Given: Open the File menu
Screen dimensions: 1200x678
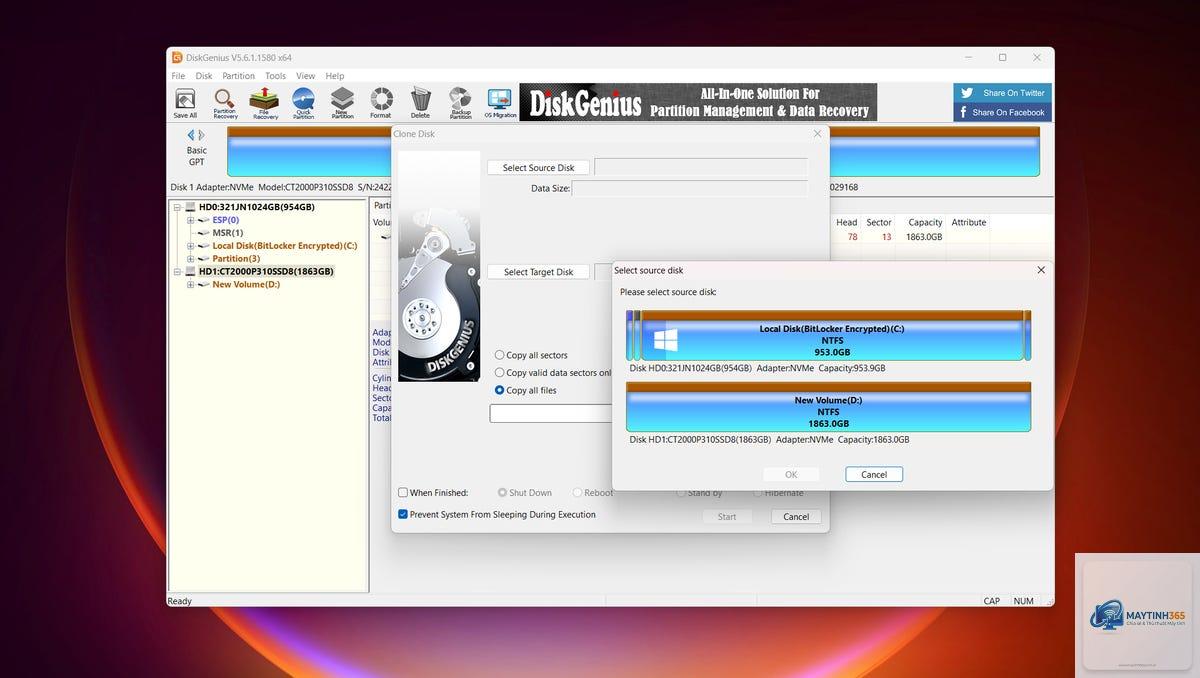Looking at the screenshot, I should point(178,76).
